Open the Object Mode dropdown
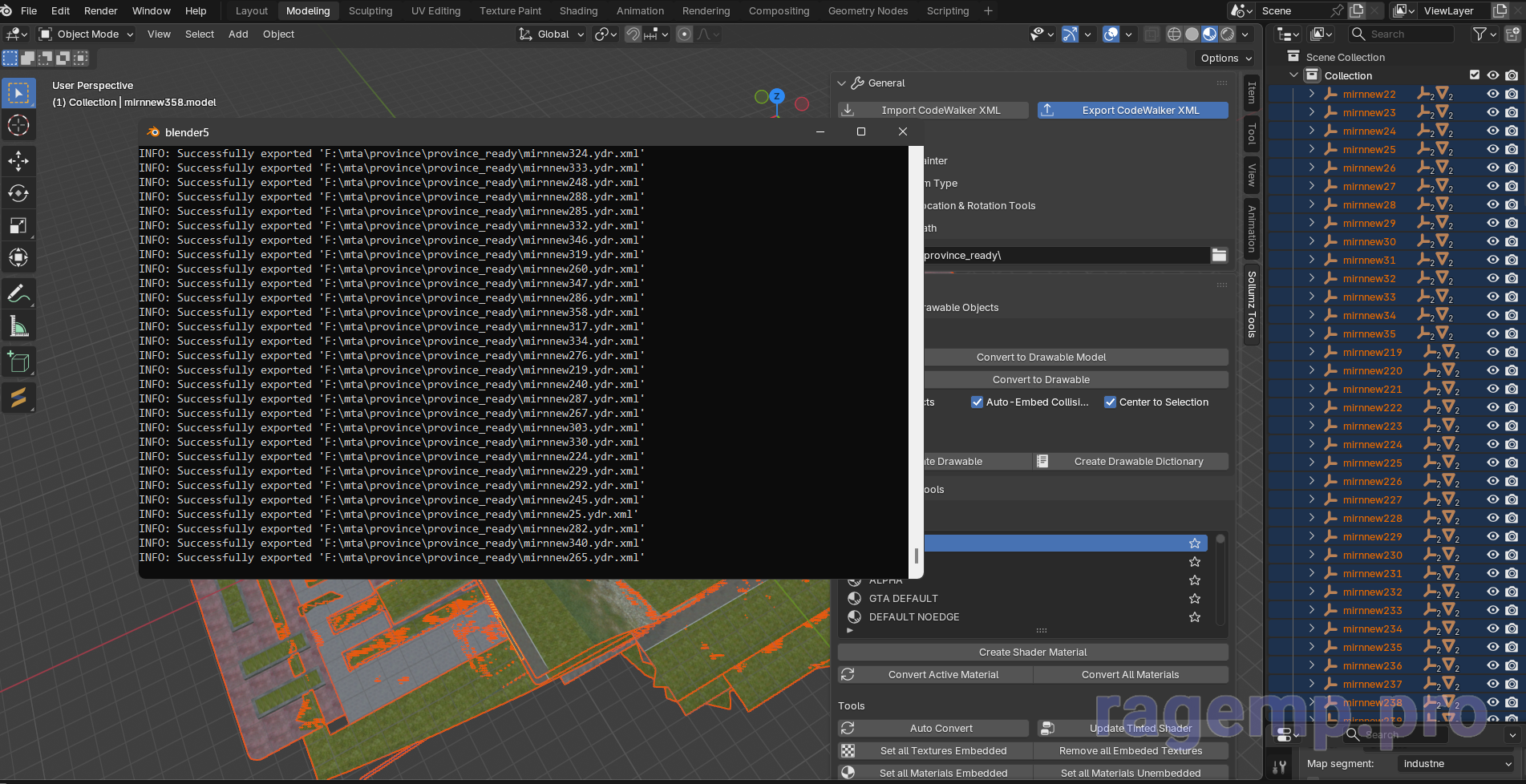1526x784 pixels. (87, 34)
